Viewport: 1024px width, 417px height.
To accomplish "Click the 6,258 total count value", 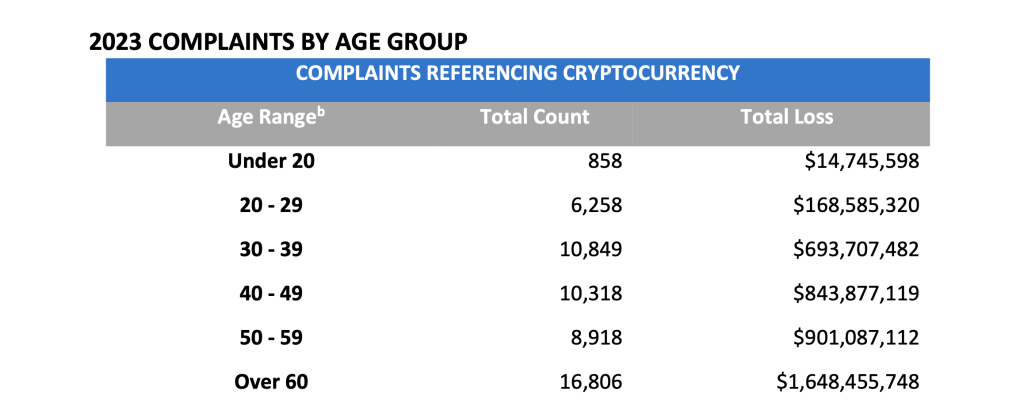I will click(x=596, y=206).
